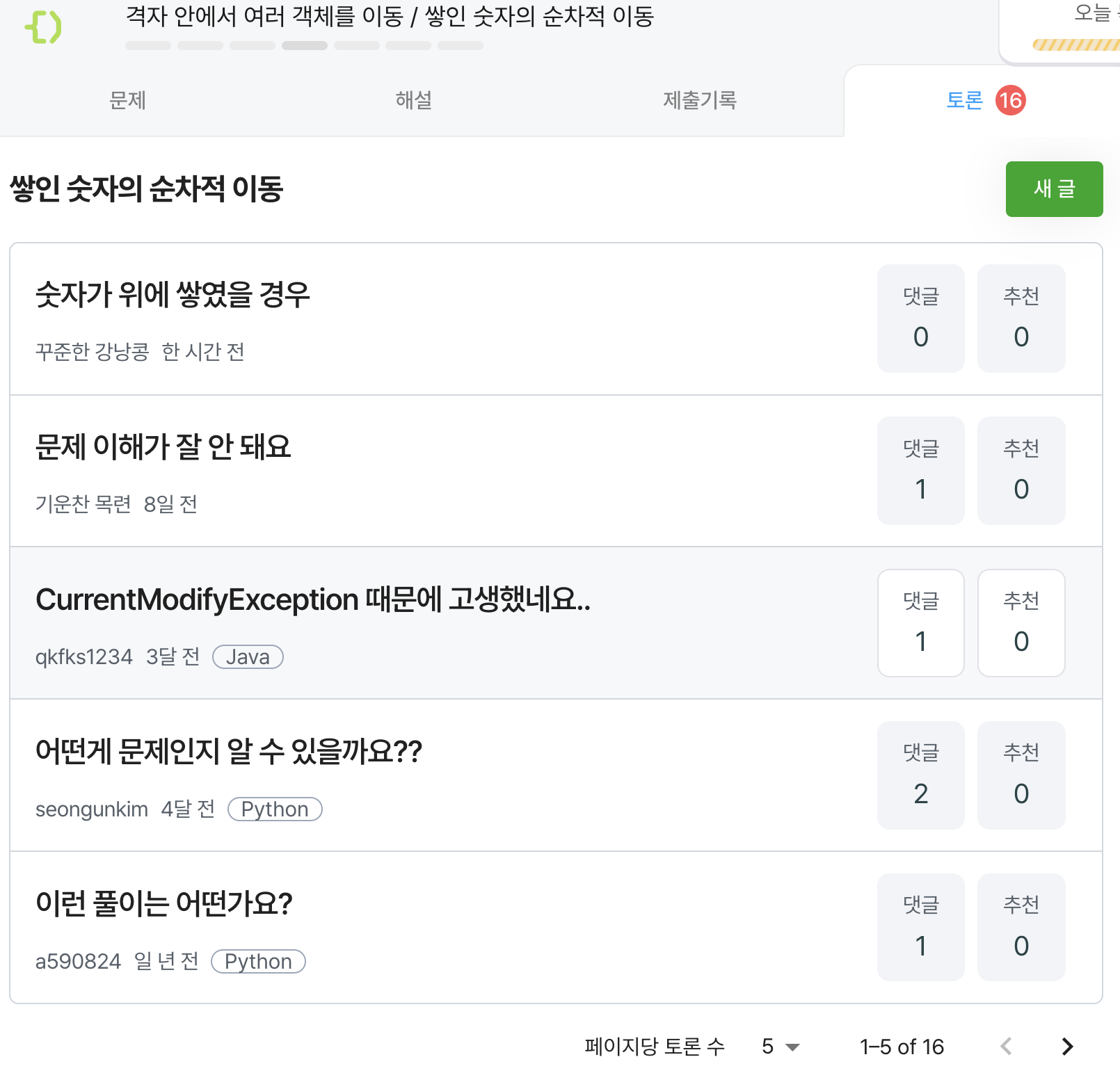Click the red 16 discussion count badge
The height and width of the screenshot is (1089, 1120).
click(1010, 101)
